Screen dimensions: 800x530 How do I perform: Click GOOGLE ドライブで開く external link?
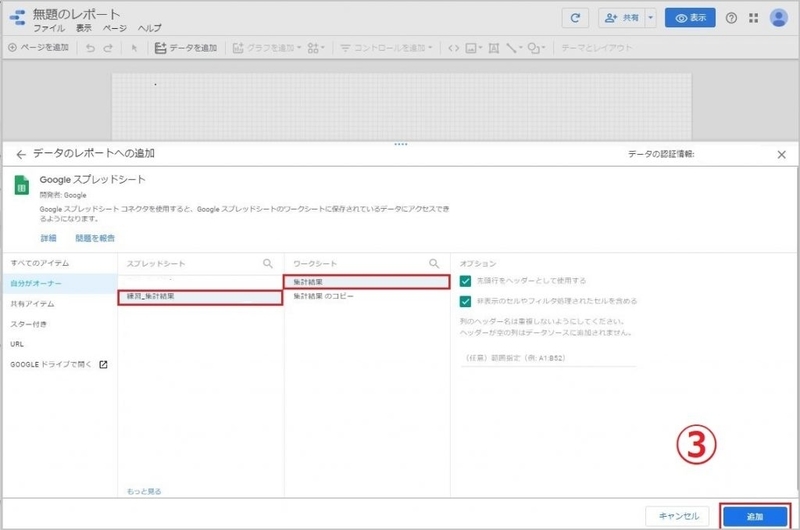(59, 364)
